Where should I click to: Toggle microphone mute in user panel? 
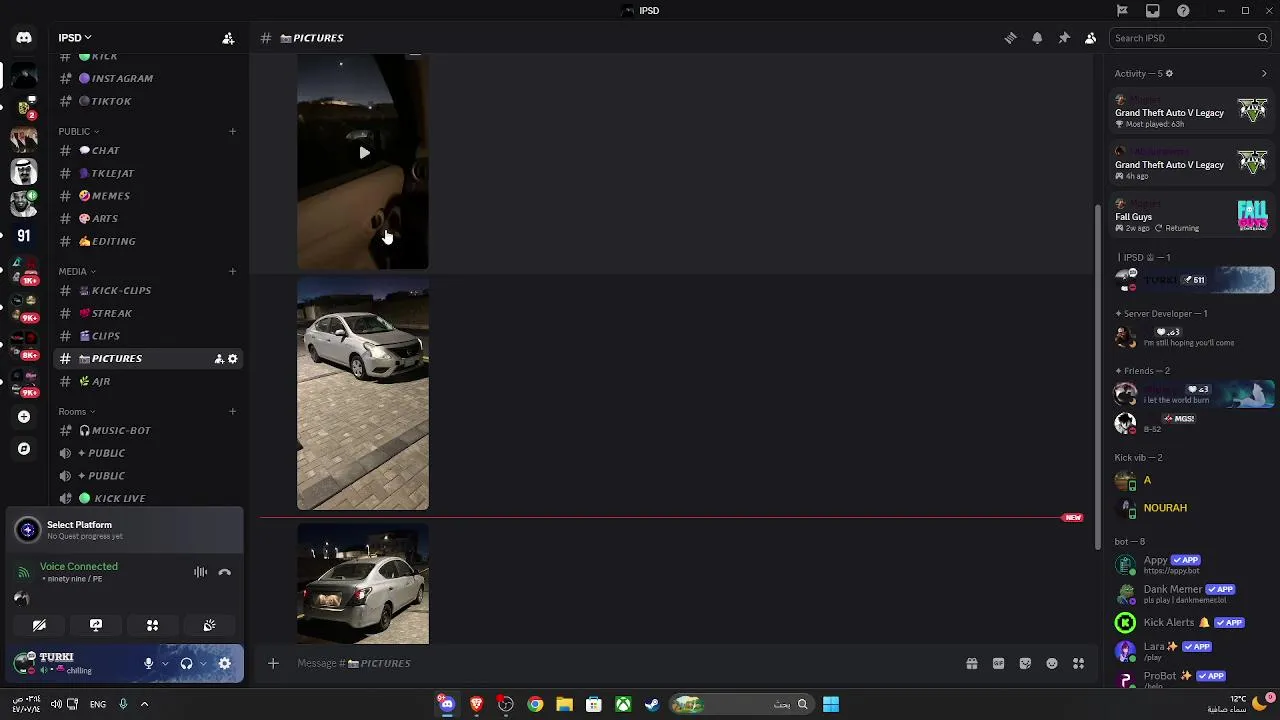pos(148,663)
